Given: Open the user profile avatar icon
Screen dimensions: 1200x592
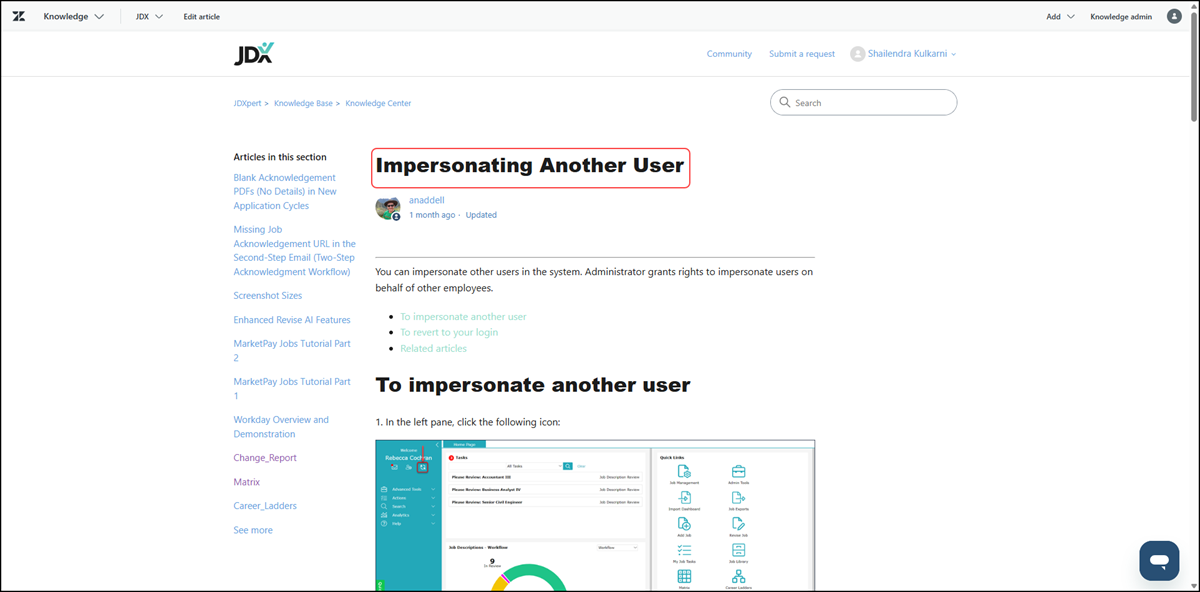Looking at the screenshot, I should point(1174,17).
